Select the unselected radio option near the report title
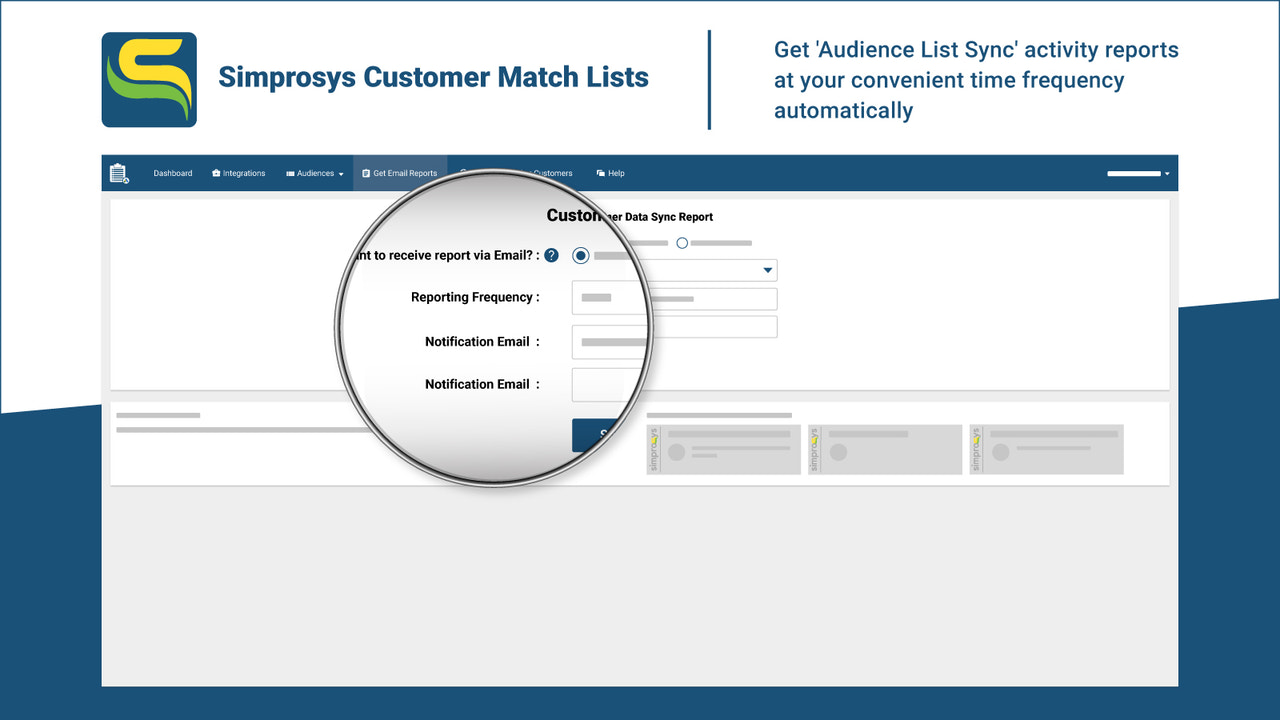 682,242
